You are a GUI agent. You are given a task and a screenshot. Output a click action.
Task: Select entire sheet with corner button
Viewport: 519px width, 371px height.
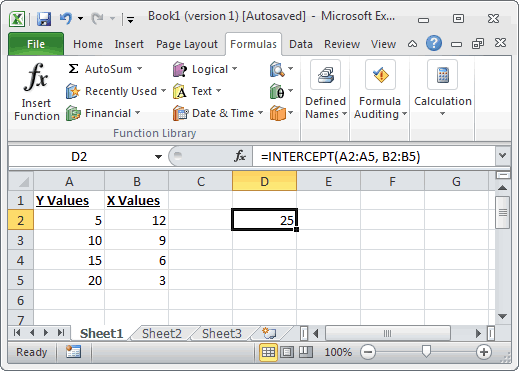[x=21, y=181]
